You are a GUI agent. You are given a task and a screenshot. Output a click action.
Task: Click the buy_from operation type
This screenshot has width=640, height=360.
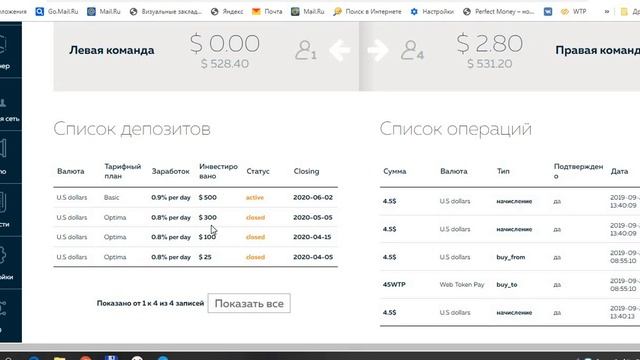click(x=511, y=257)
